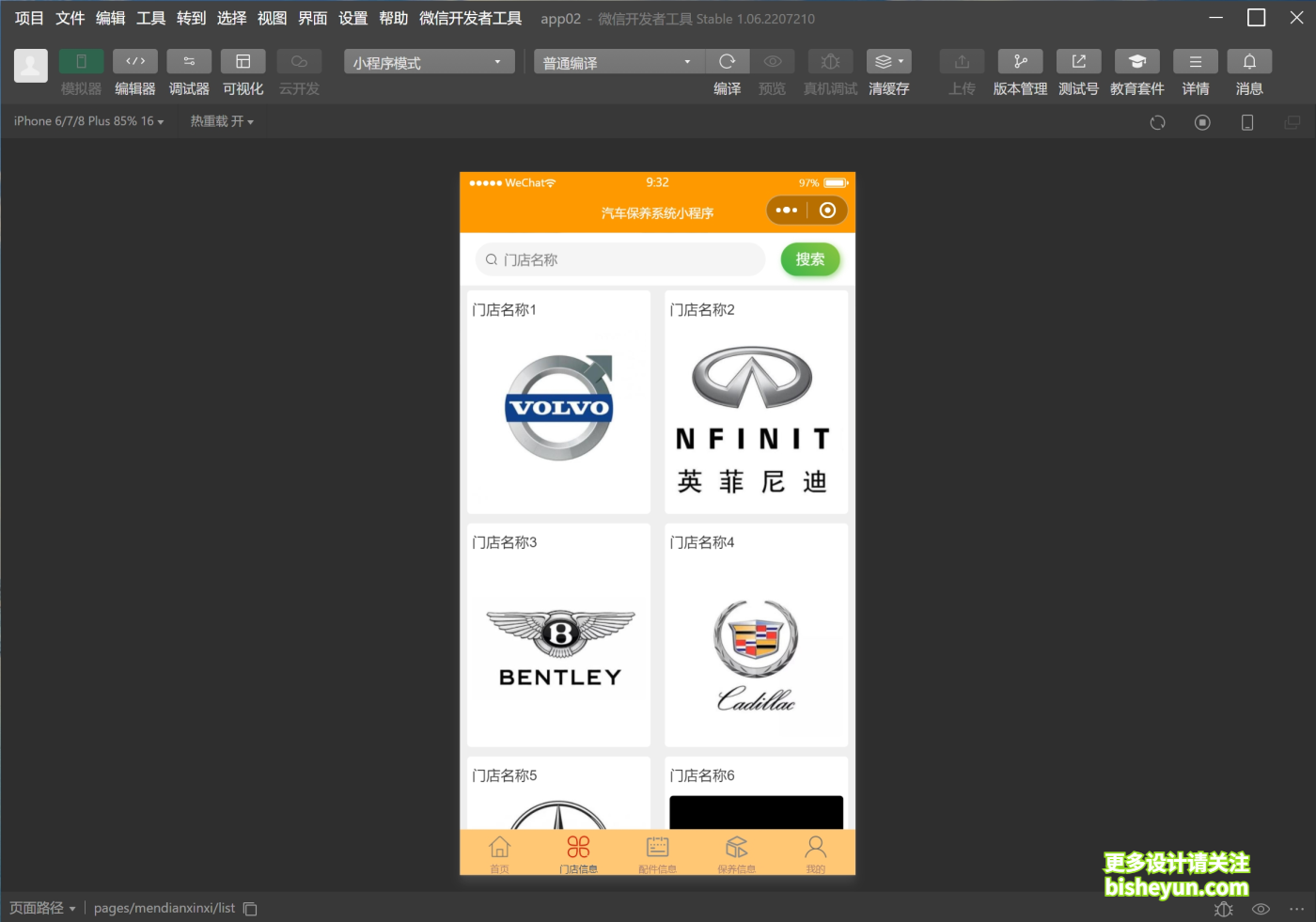
Task: Open the messages (消息) bell icon
Action: pos(1249,62)
